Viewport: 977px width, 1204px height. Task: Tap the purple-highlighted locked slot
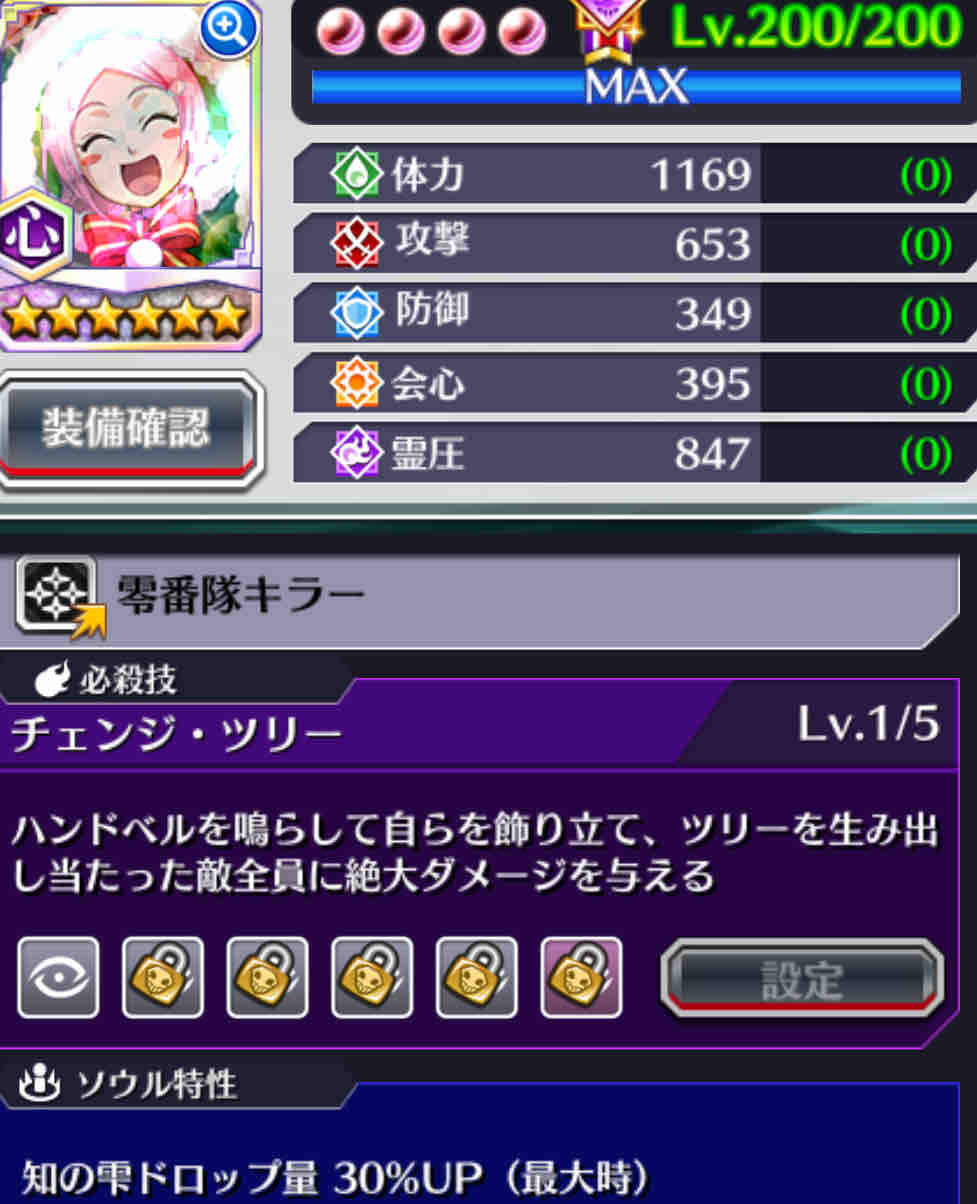[x=581, y=977]
